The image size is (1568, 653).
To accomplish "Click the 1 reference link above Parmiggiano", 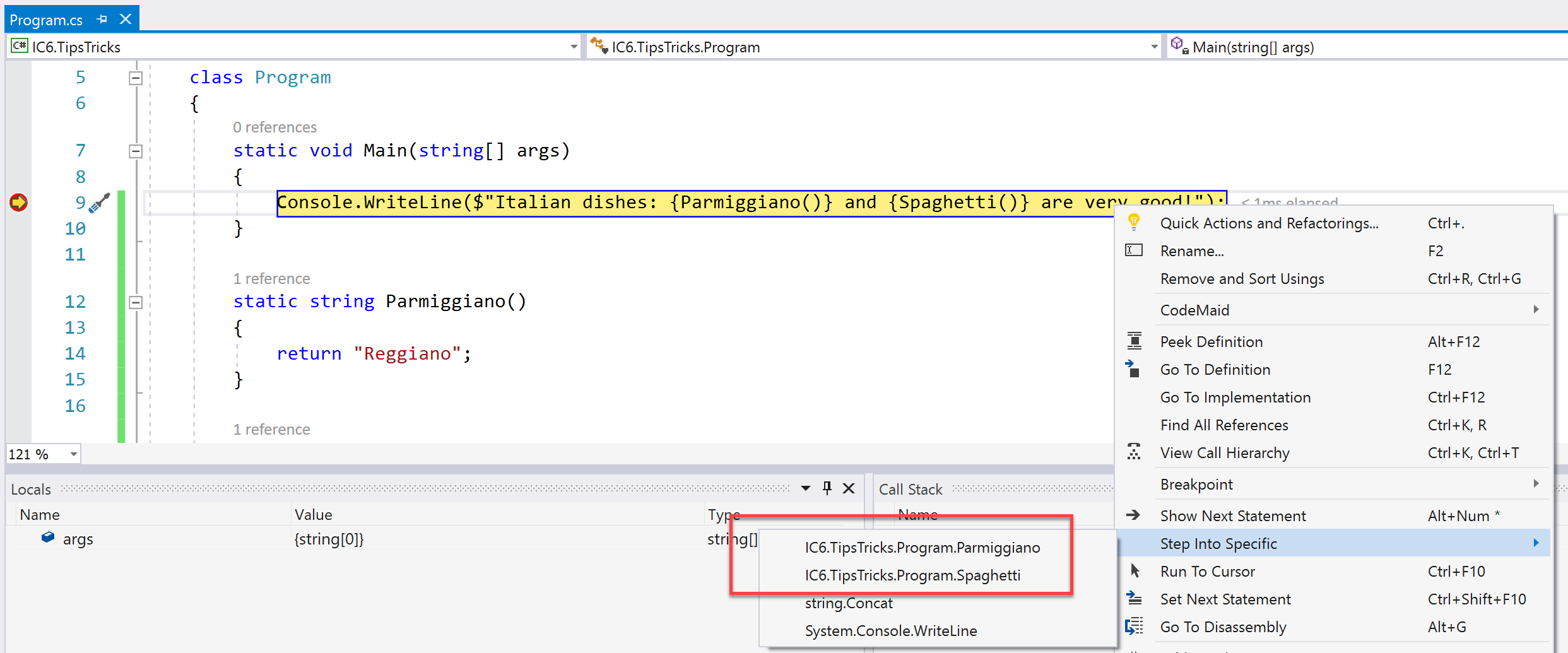I will pyautogui.click(x=271, y=279).
